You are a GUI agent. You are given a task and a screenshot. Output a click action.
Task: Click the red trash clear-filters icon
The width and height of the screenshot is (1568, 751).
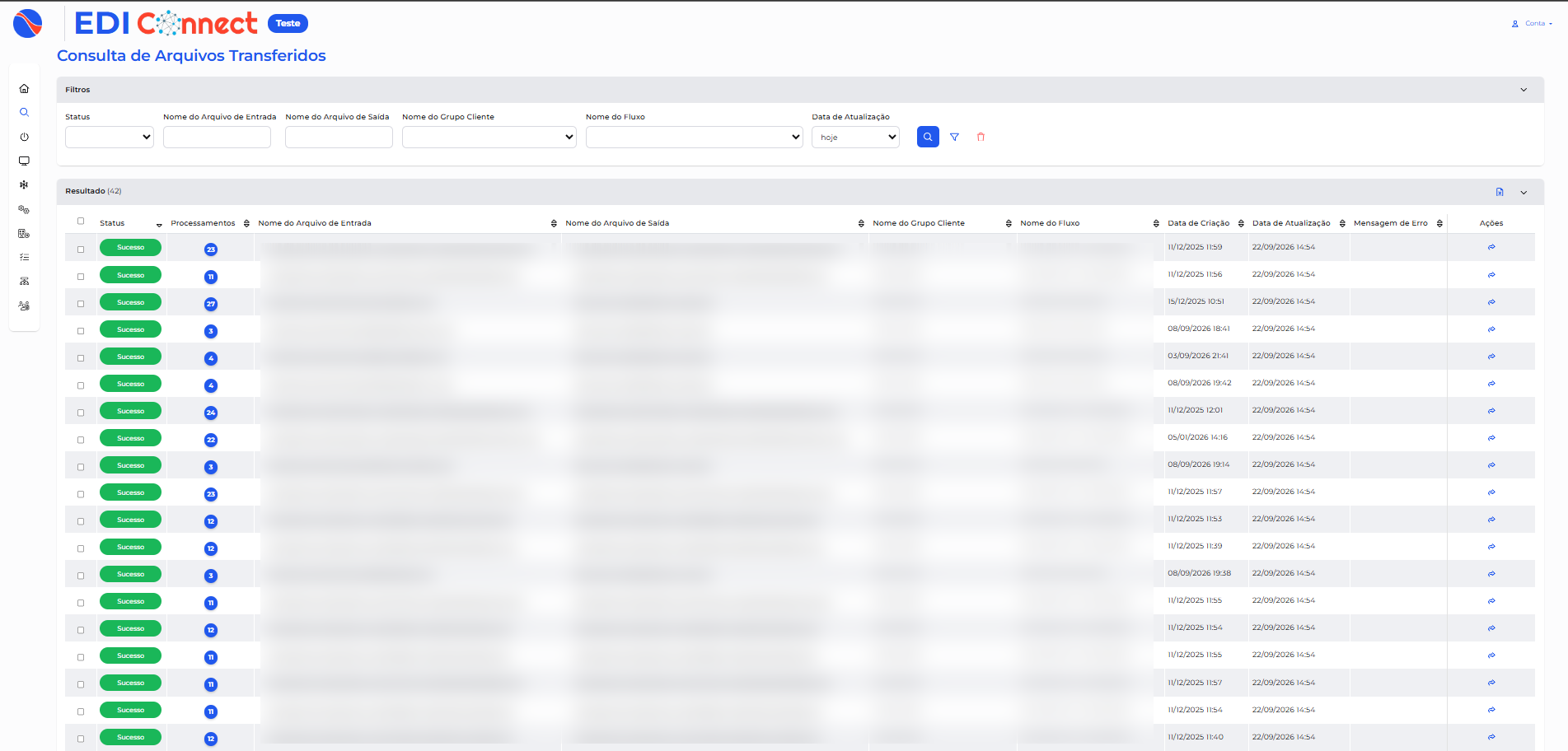[x=981, y=137]
